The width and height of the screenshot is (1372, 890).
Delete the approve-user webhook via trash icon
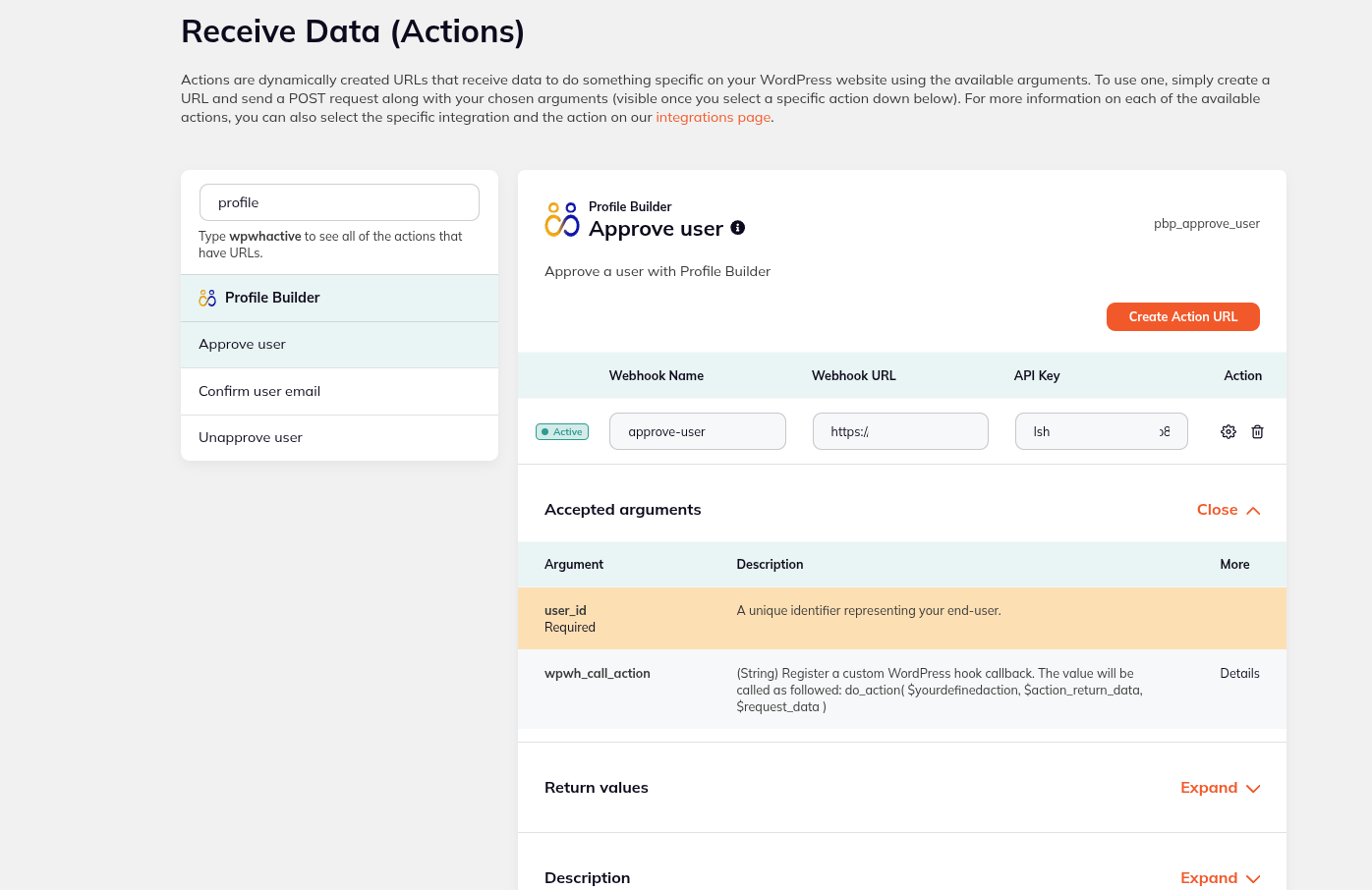coord(1257,431)
